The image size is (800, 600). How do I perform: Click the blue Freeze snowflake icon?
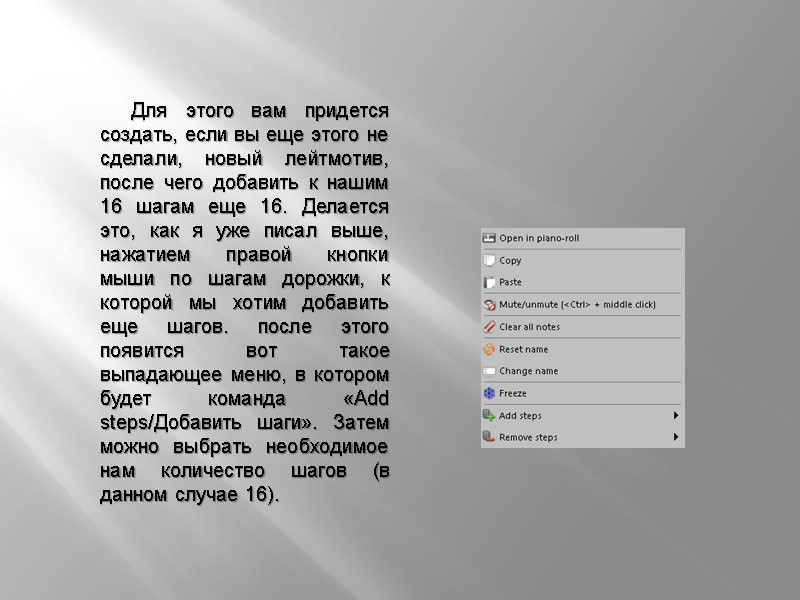point(489,393)
